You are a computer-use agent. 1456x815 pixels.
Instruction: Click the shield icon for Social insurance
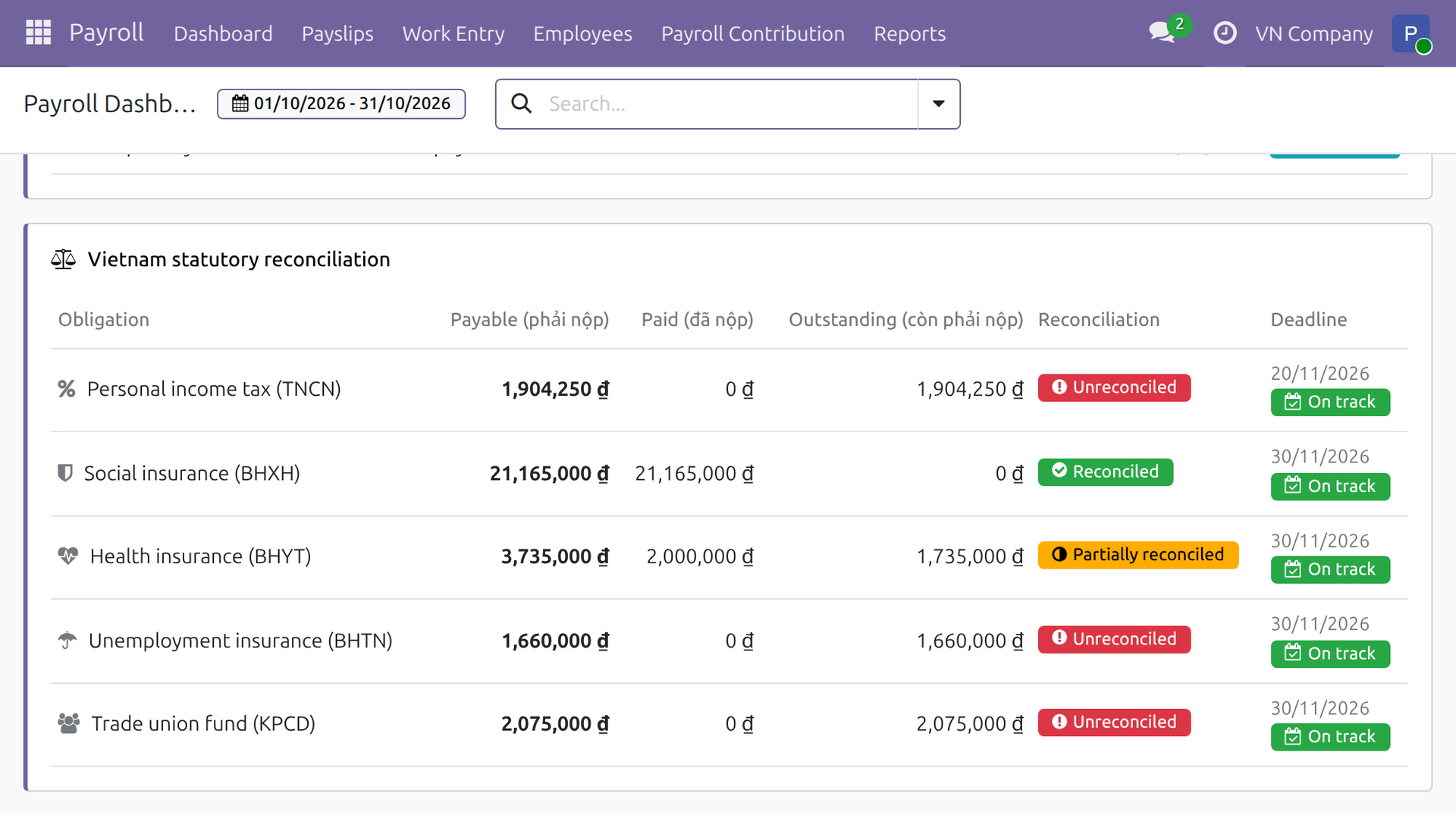(65, 473)
